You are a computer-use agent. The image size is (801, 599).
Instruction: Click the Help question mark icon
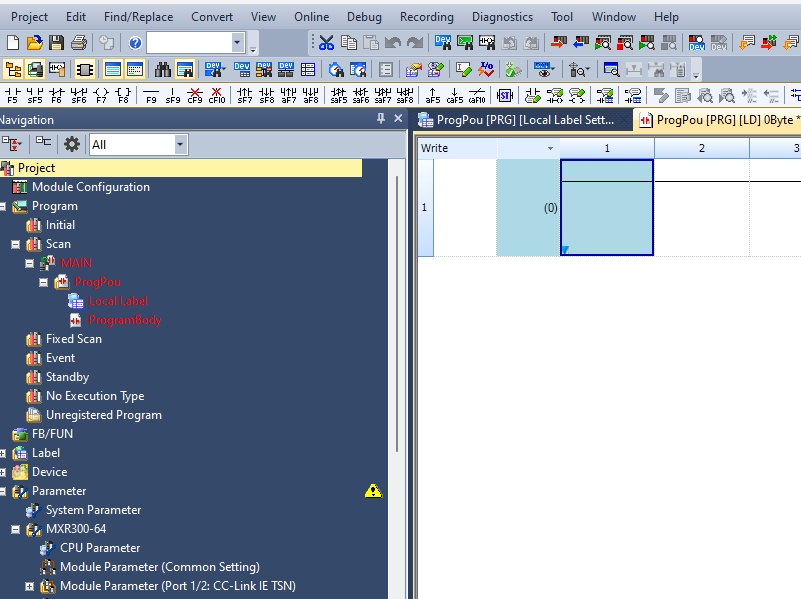coord(135,42)
